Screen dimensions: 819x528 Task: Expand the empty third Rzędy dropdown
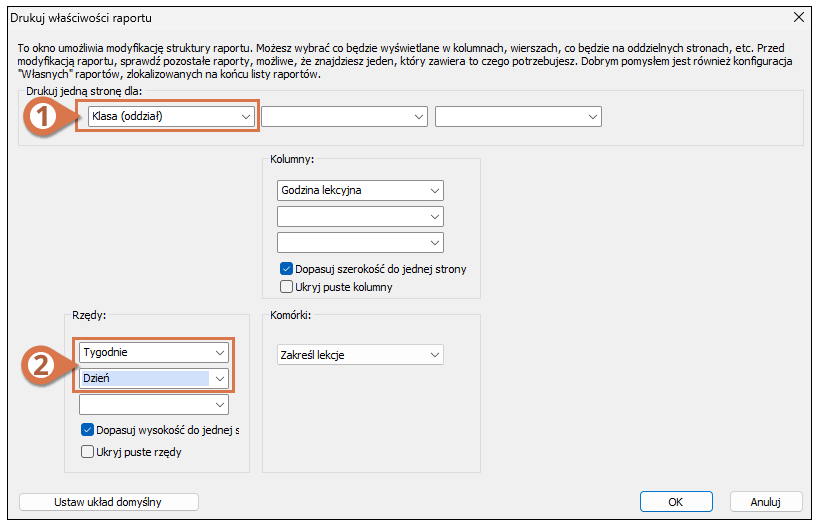(154, 404)
